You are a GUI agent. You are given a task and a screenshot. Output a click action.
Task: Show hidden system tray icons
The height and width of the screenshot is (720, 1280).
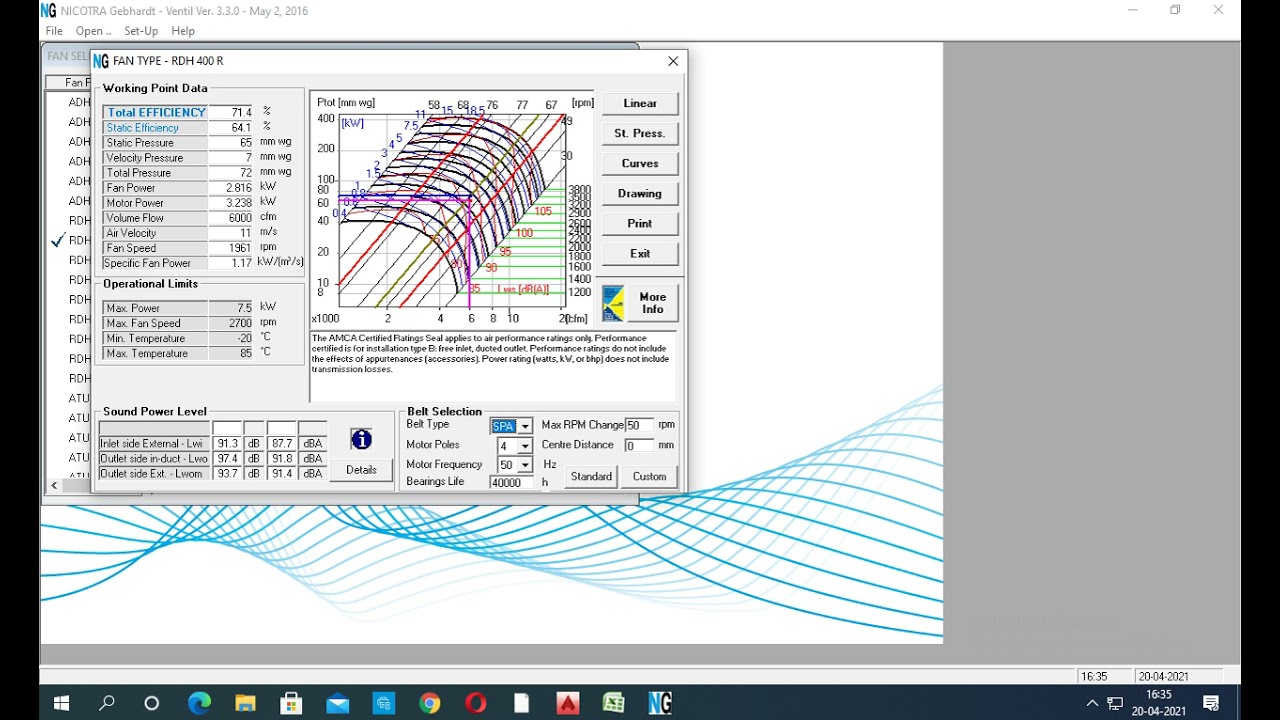coord(1092,703)
